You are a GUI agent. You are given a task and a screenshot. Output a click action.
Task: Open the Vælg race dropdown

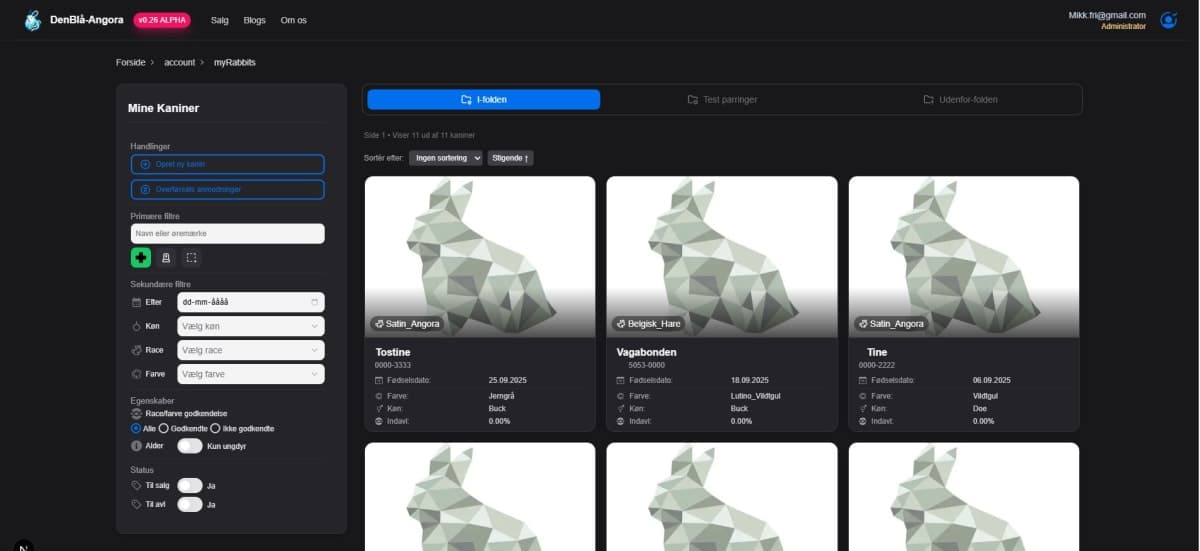point(250,350)
